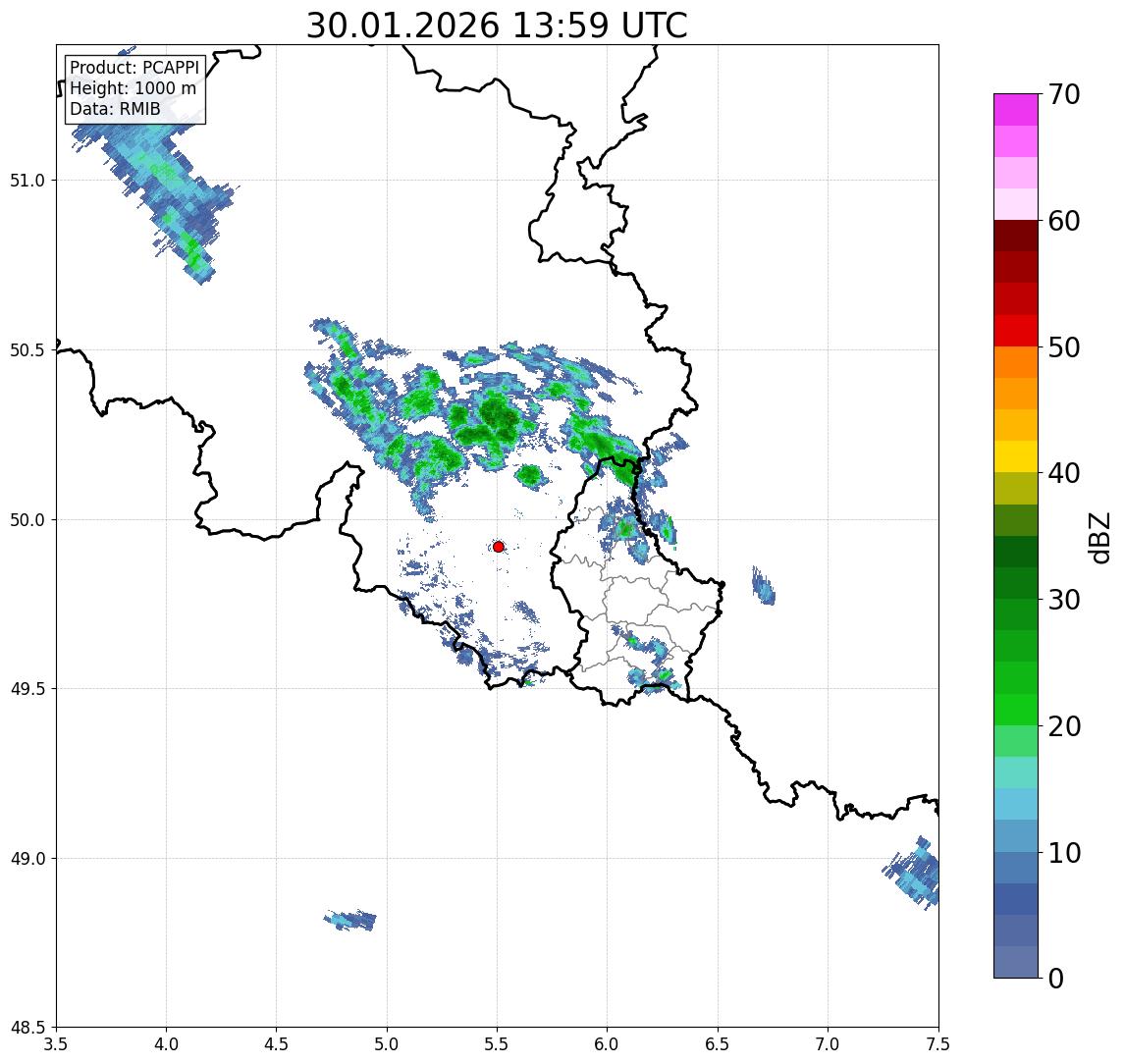Click the colorbar label '10'

pos(1064,853)
